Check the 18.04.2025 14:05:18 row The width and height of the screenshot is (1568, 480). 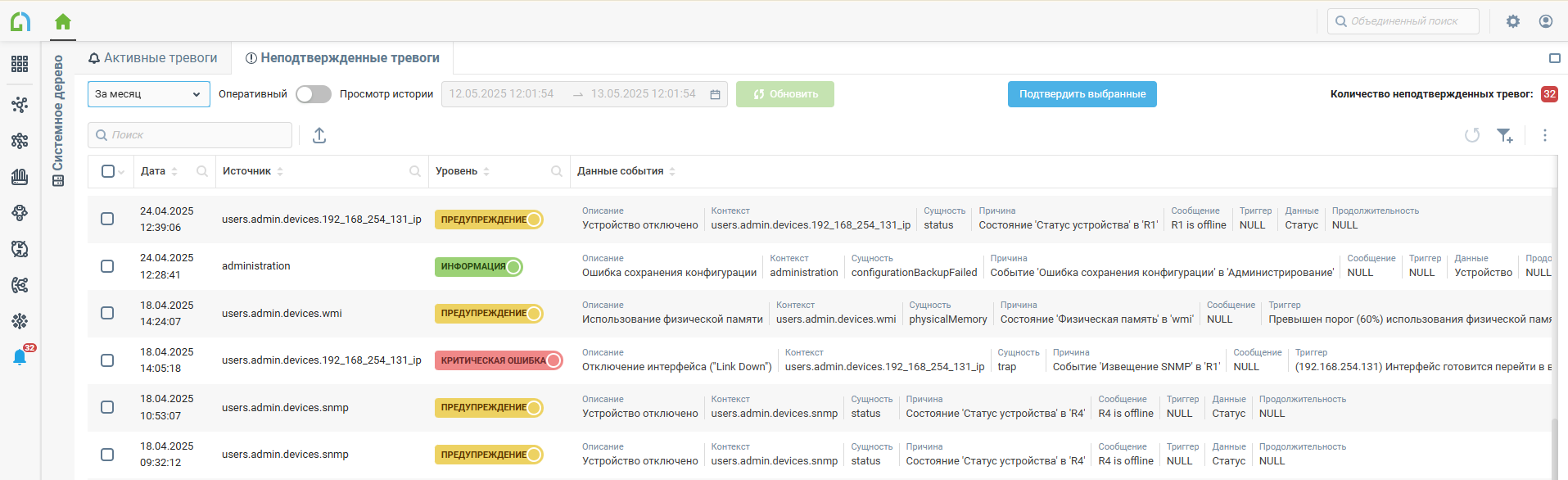(107, 360)
